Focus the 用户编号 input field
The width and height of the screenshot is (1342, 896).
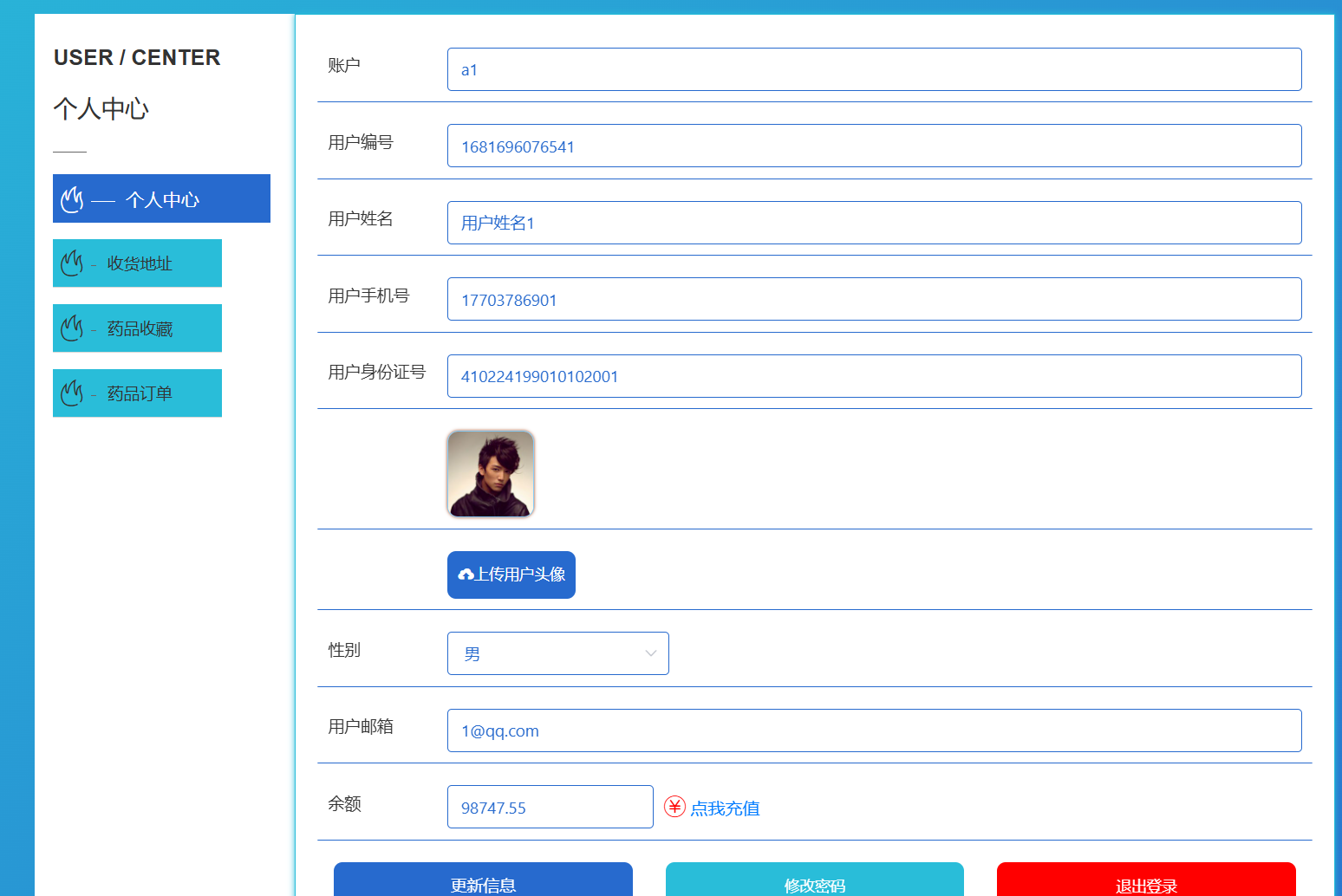tap(875, 146)
